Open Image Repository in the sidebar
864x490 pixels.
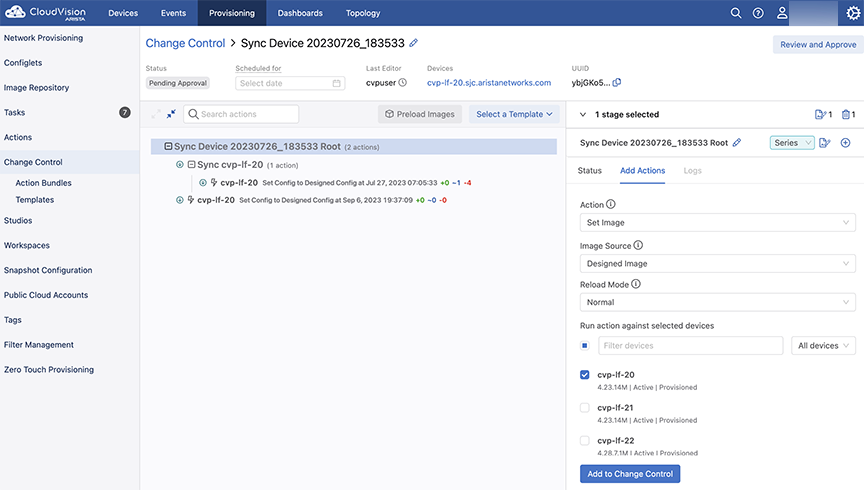tap(36, 88)
